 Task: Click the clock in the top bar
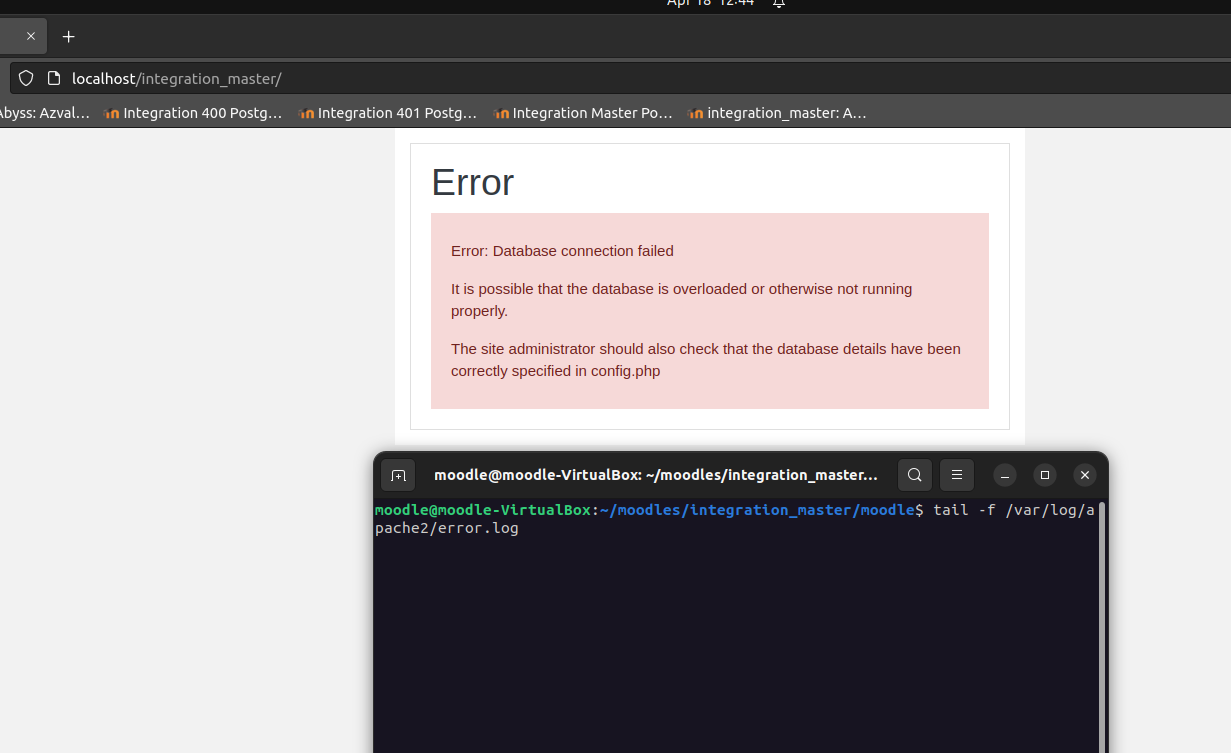tap(710, 3)
